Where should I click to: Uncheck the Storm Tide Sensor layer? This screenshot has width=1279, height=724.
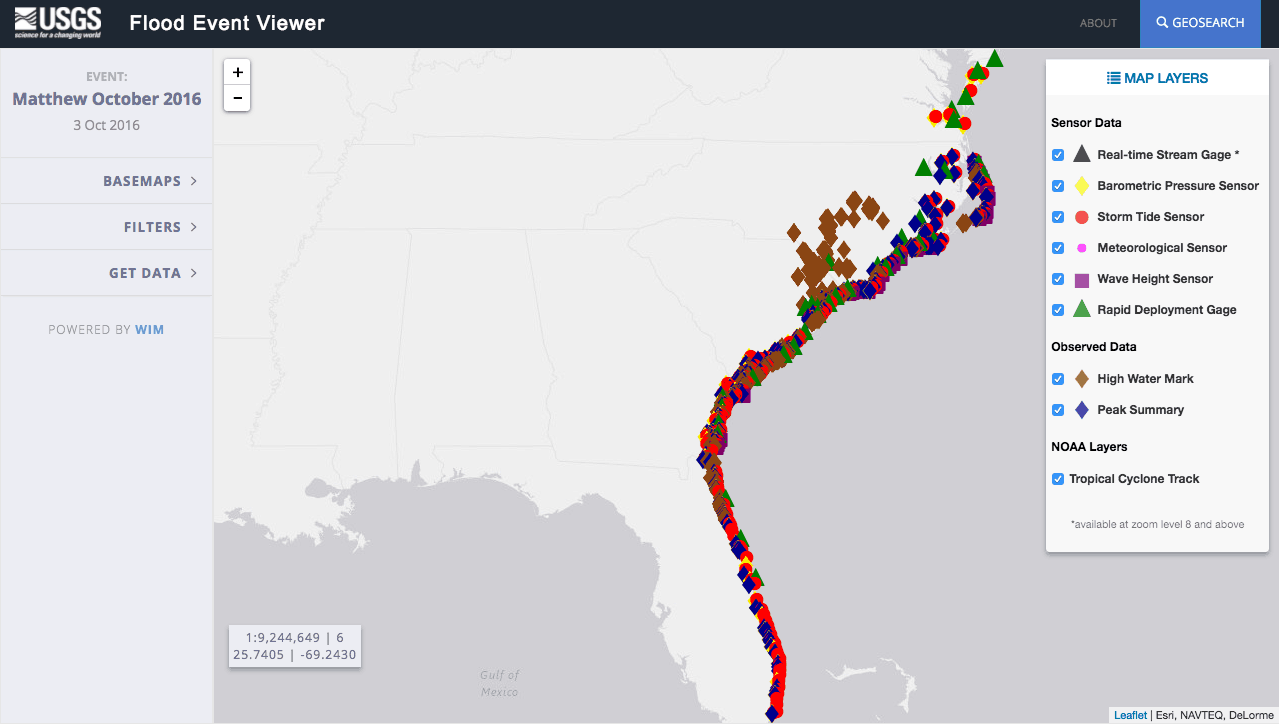(1058, 217)
